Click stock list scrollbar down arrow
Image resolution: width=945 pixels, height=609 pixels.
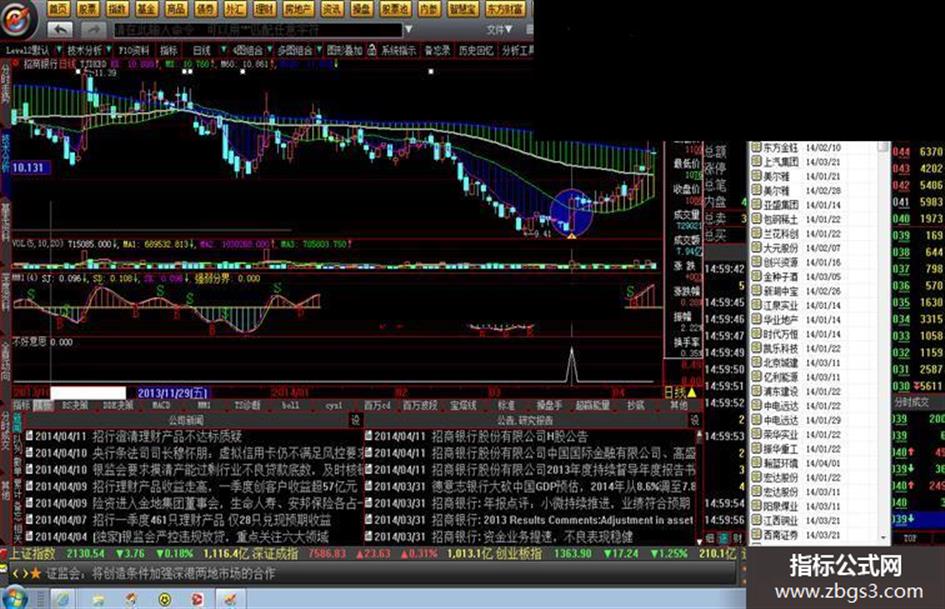(884, 537)
